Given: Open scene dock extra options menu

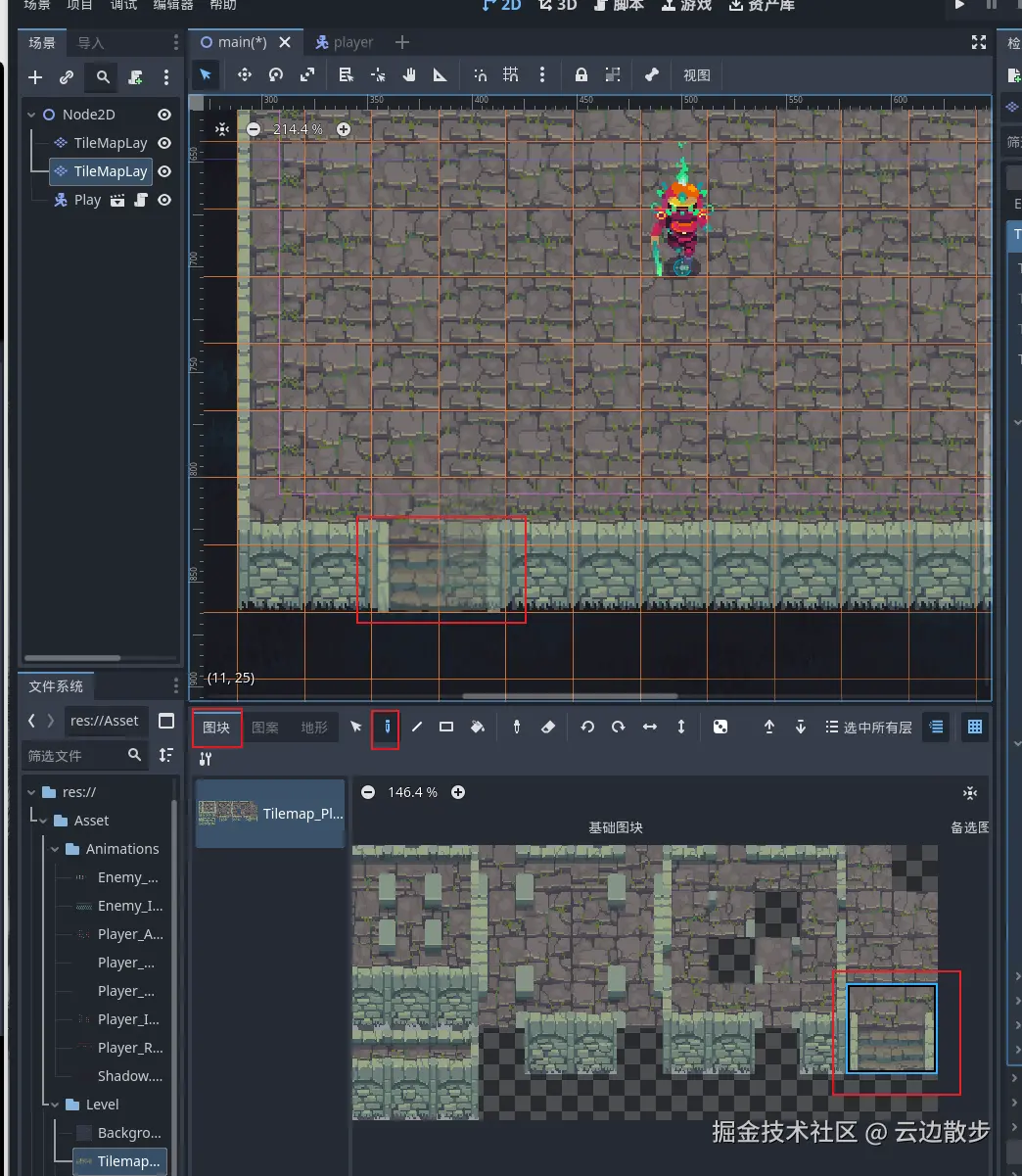Looking at the screenshot, I should tap(166, 77).
